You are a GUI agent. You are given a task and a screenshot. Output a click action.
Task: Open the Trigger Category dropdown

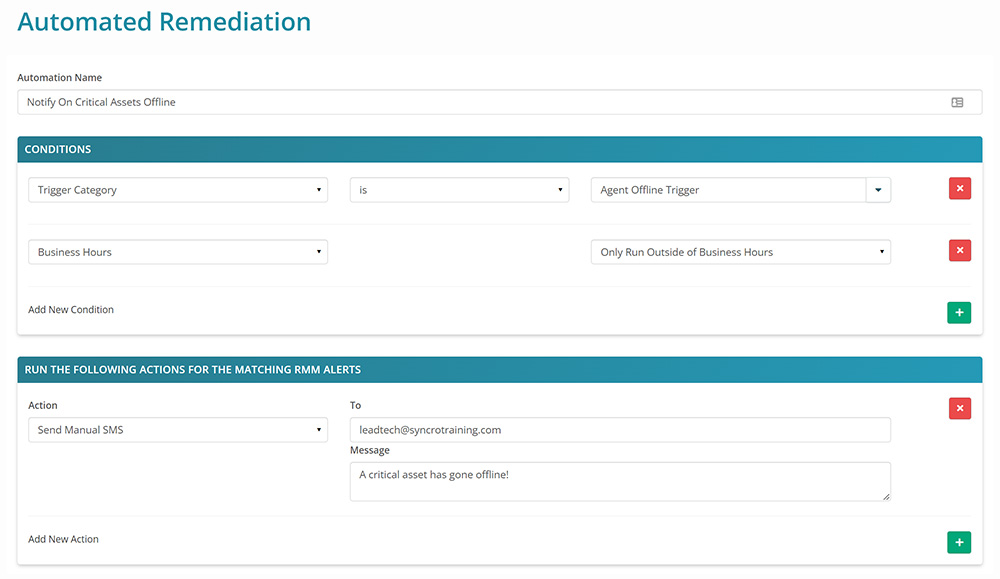178,190
